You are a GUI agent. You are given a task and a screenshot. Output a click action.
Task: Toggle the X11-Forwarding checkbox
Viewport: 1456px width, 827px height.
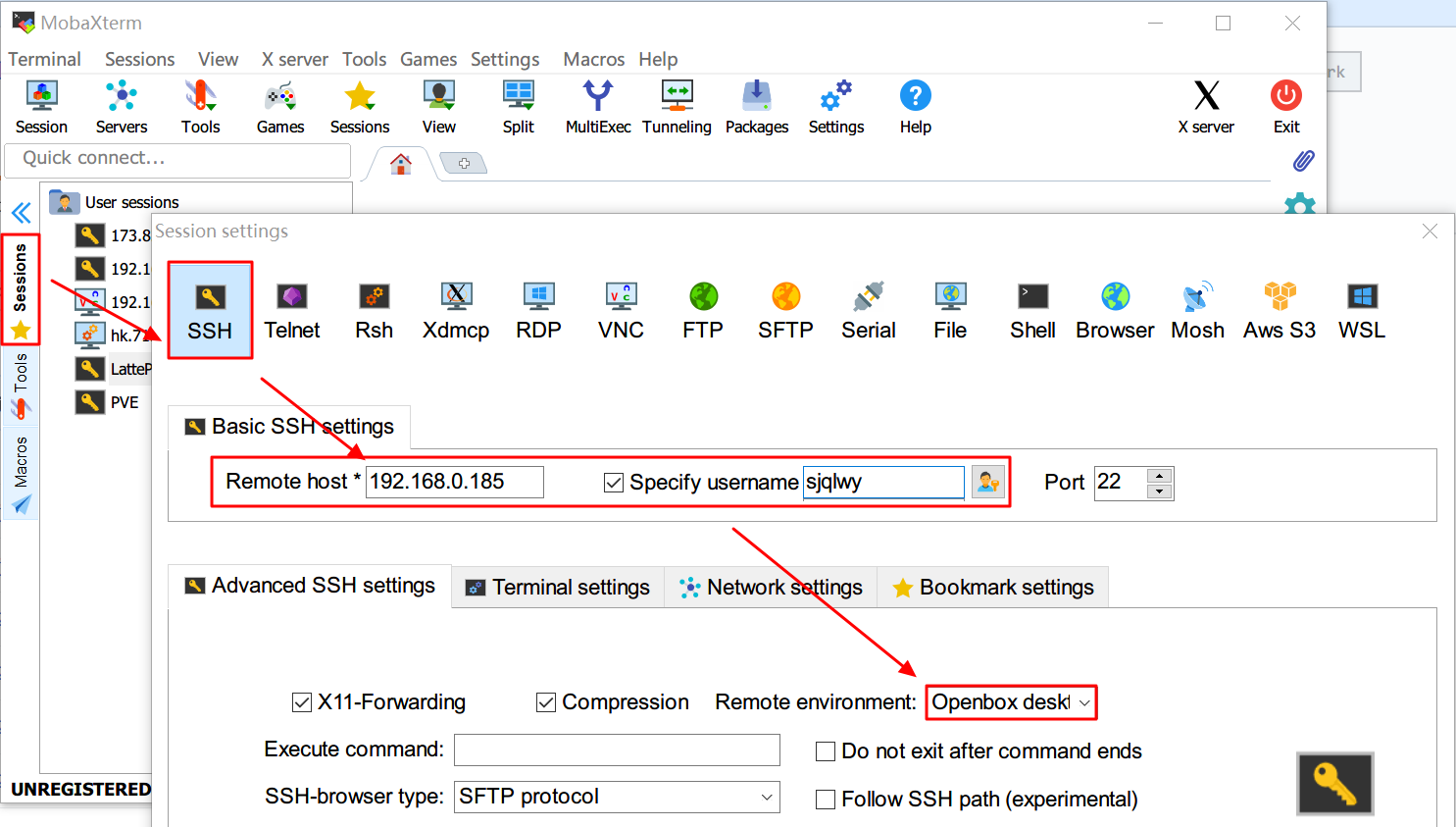[302, 702]
